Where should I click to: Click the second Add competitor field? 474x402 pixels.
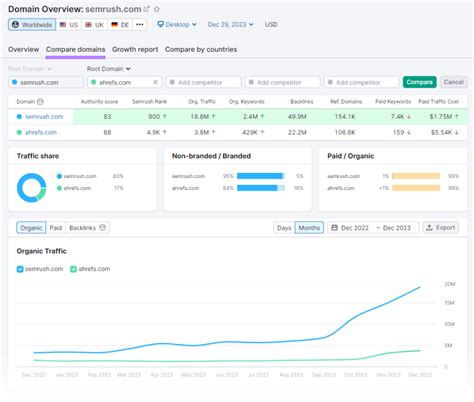pyautogui.click(x=282, y=82)
